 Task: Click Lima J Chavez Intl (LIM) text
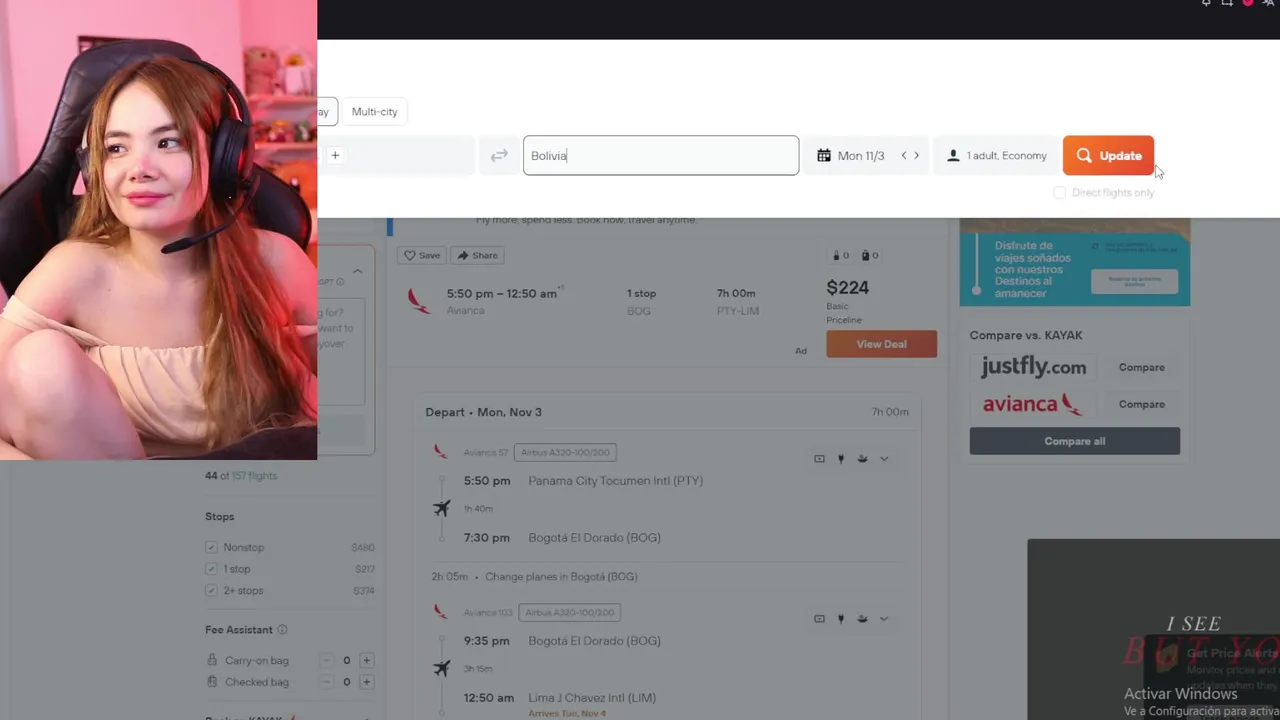pyautogui.click(x=592, y=698)
